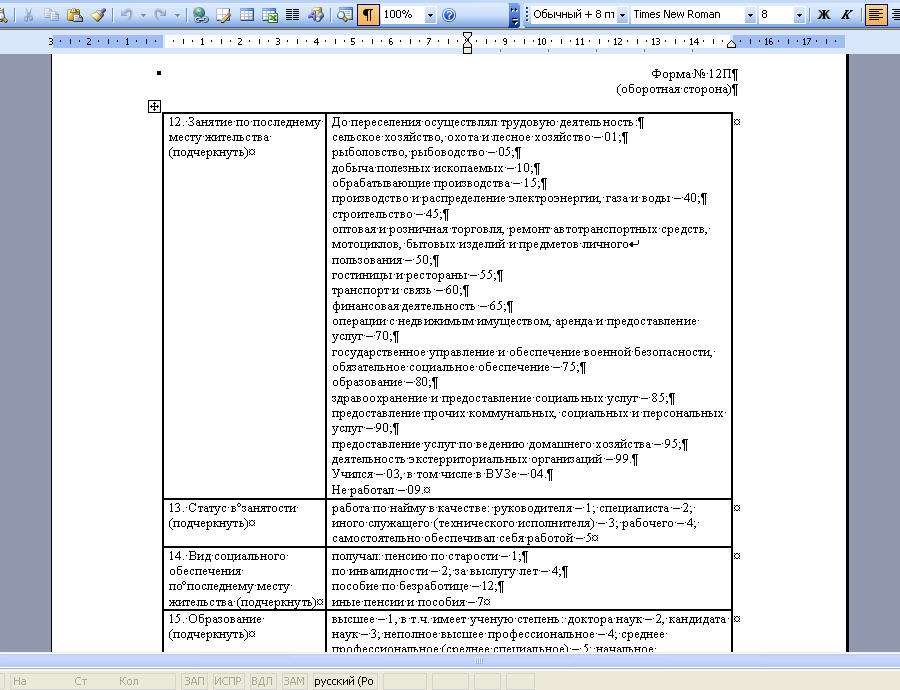Click text '(оборотная сторона)'
This screenshot has height=690, width=900.
674,90
